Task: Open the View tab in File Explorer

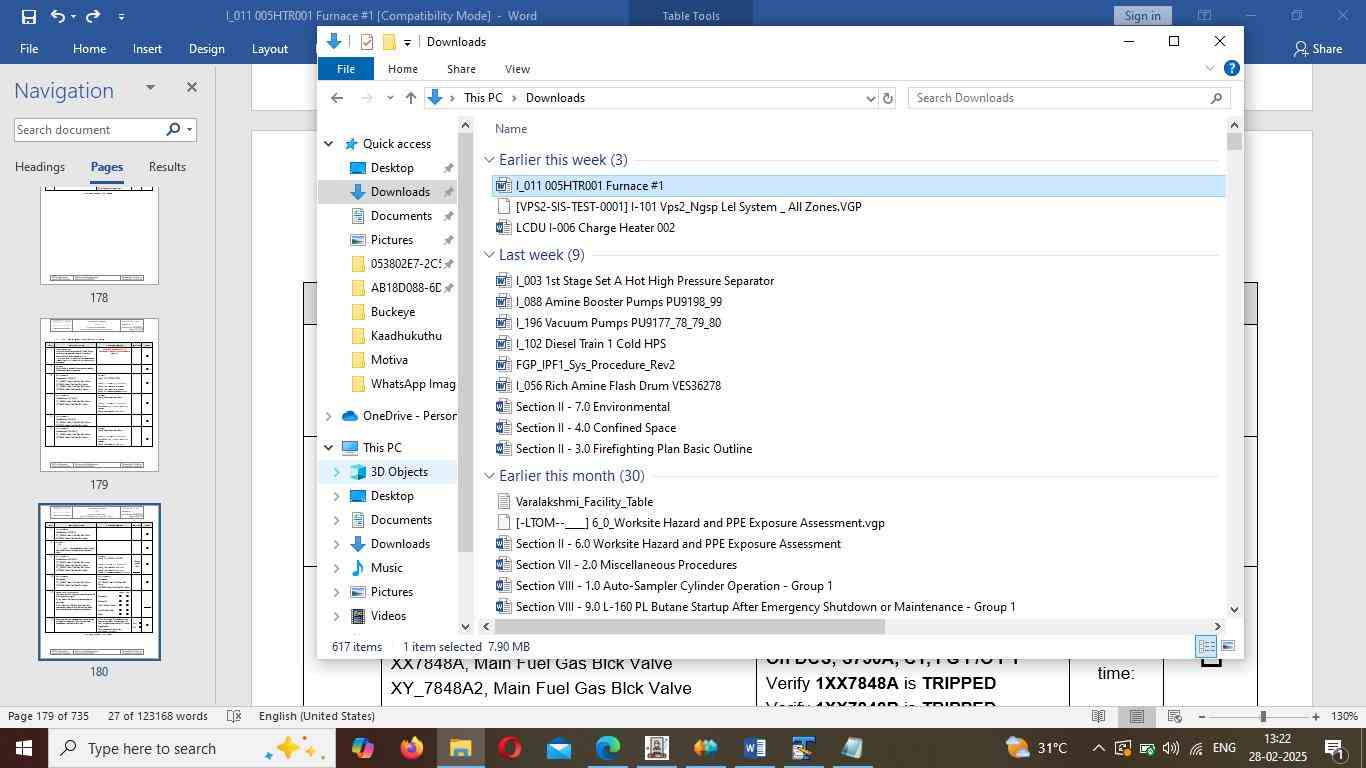Action: 517,69
